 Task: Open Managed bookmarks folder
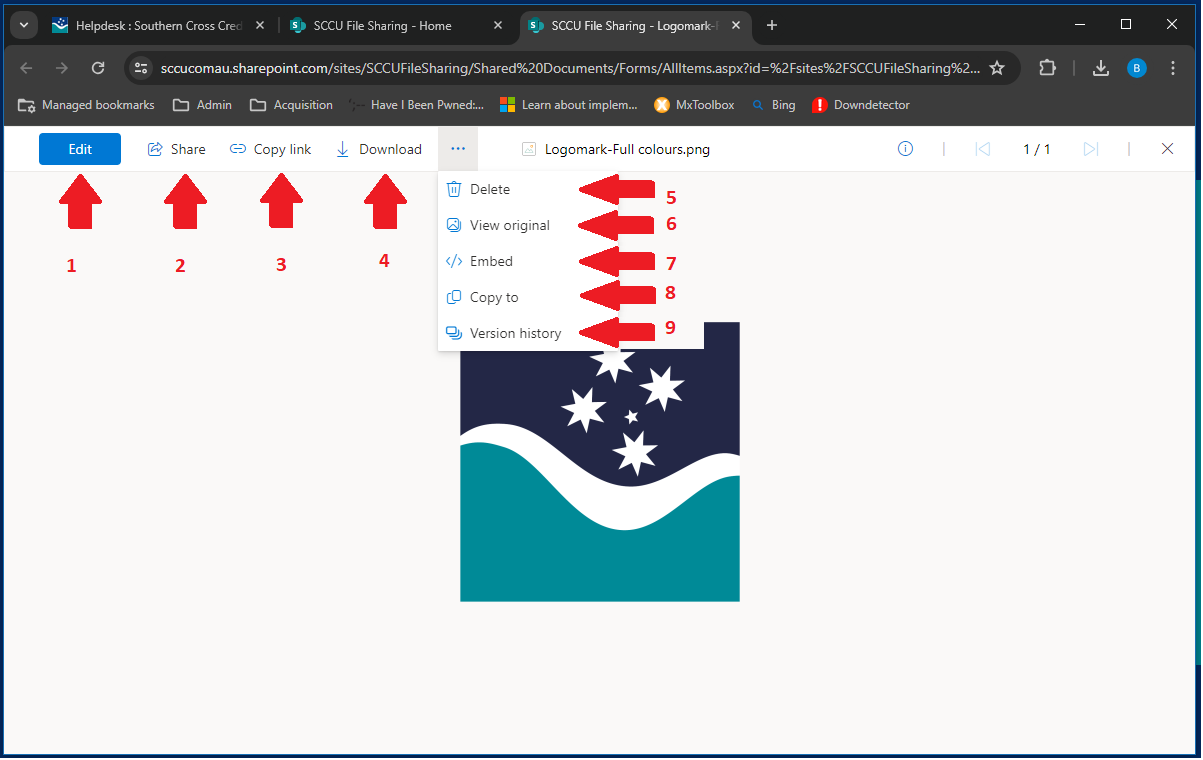[x=85, y=105]
